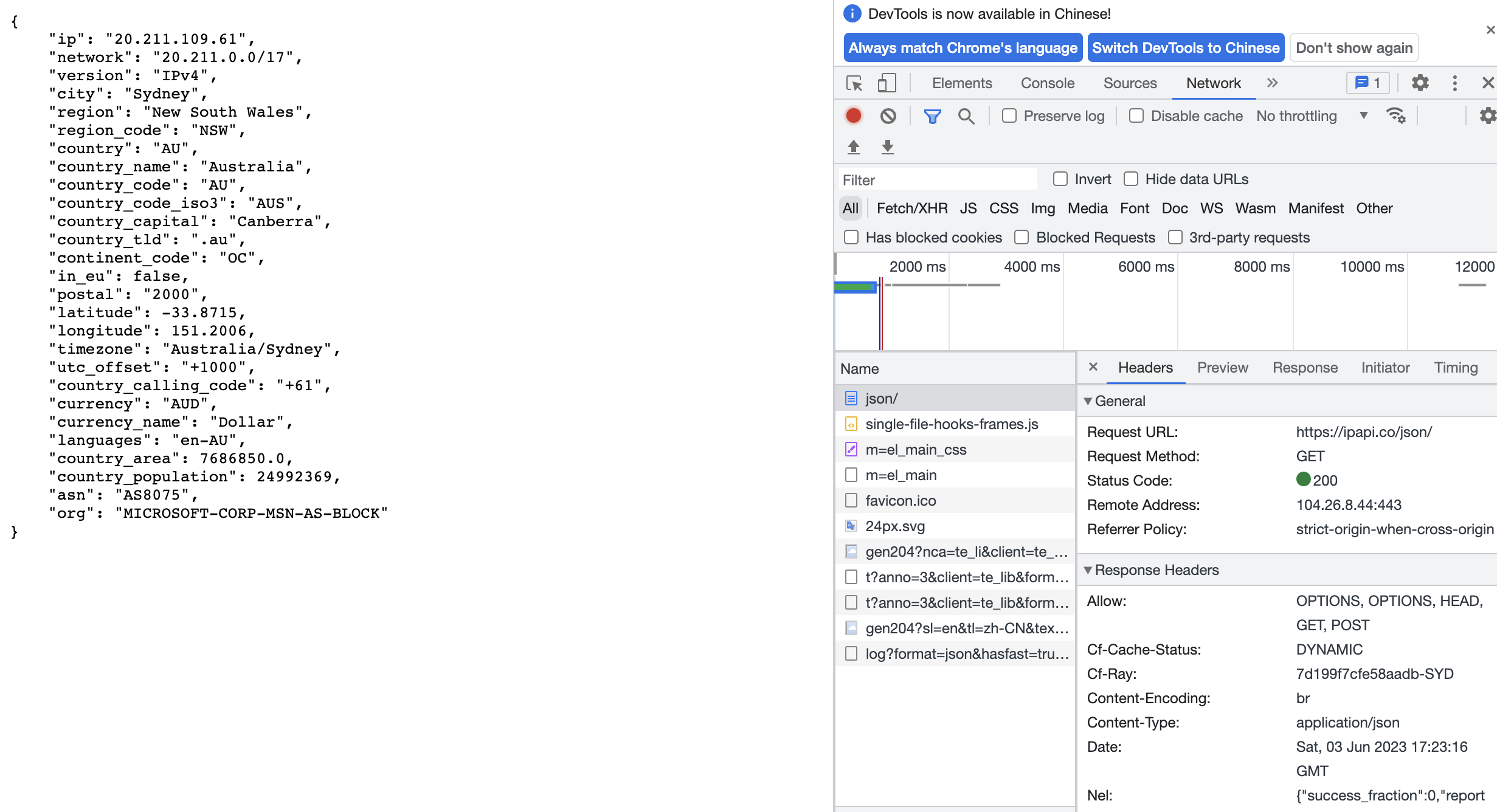Open the Preview tab for json/

(1222, 368)
